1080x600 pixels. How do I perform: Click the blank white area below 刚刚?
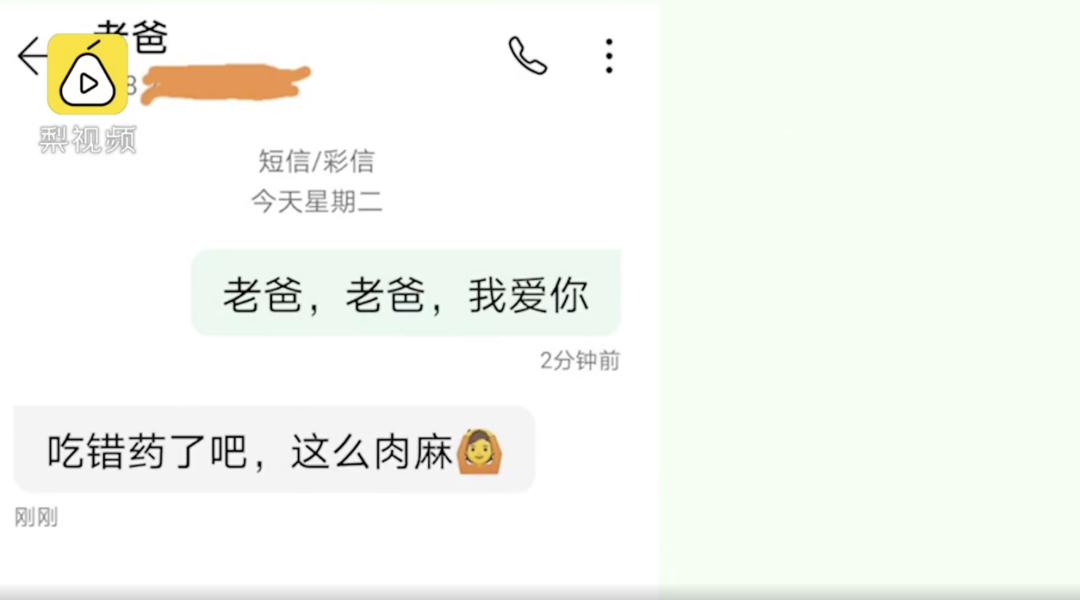pyautogui.click(x=329, y=558)
